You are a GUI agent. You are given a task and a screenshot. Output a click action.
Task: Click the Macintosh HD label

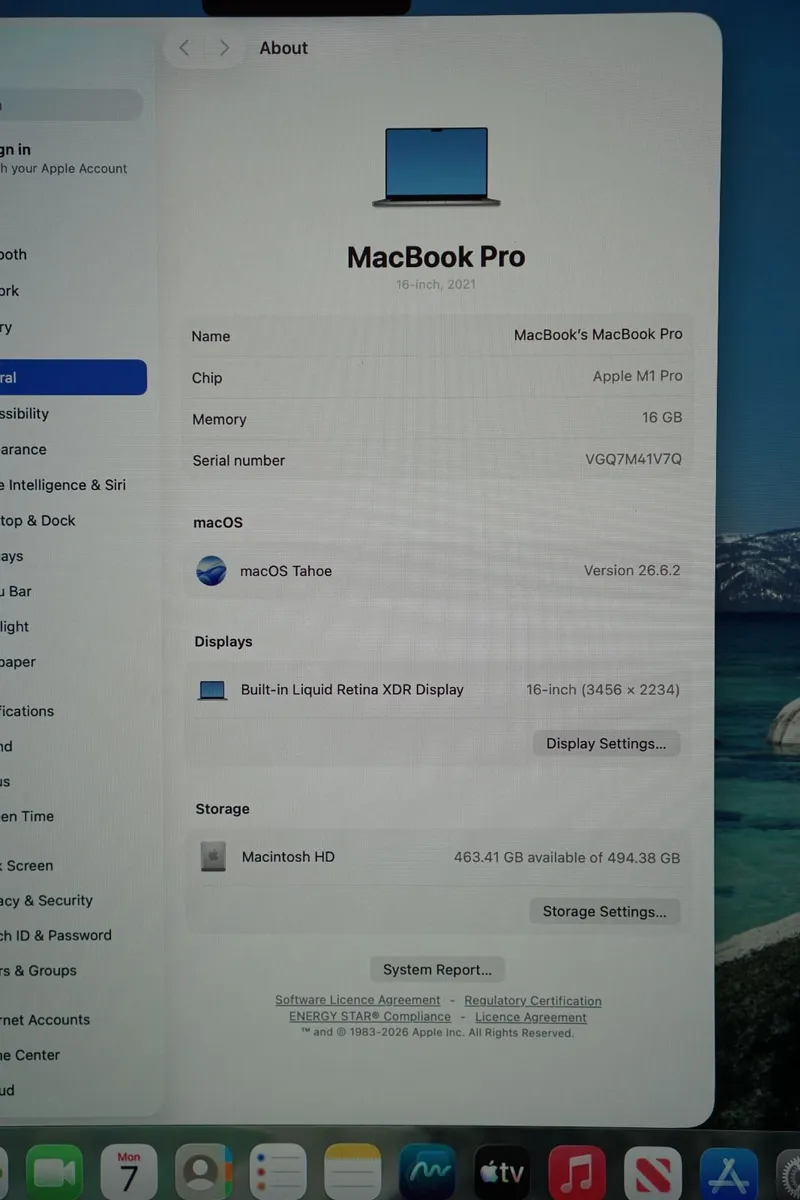click(288, 857)
